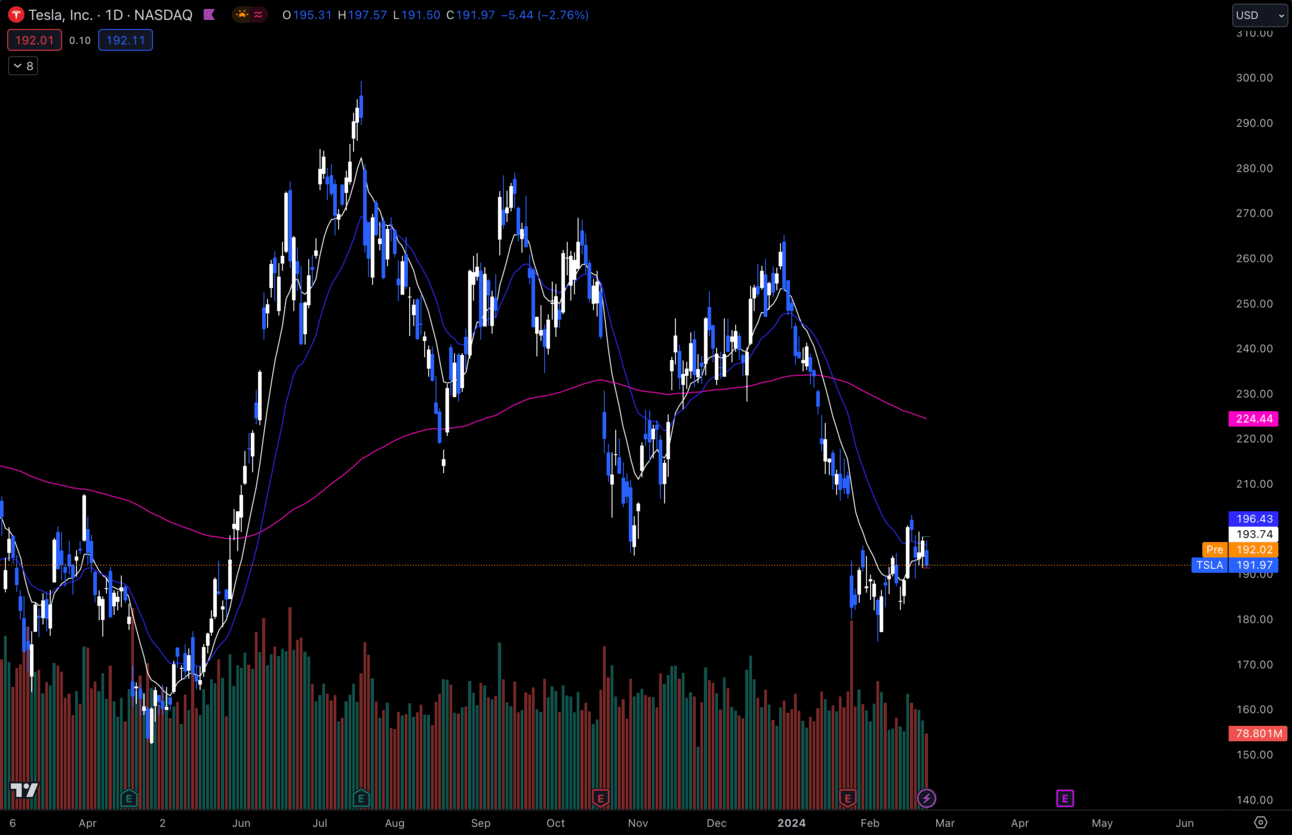Screen dimensions: 1292x835
Task: Click the white 193.74 price label
Action: [1253, 535]
